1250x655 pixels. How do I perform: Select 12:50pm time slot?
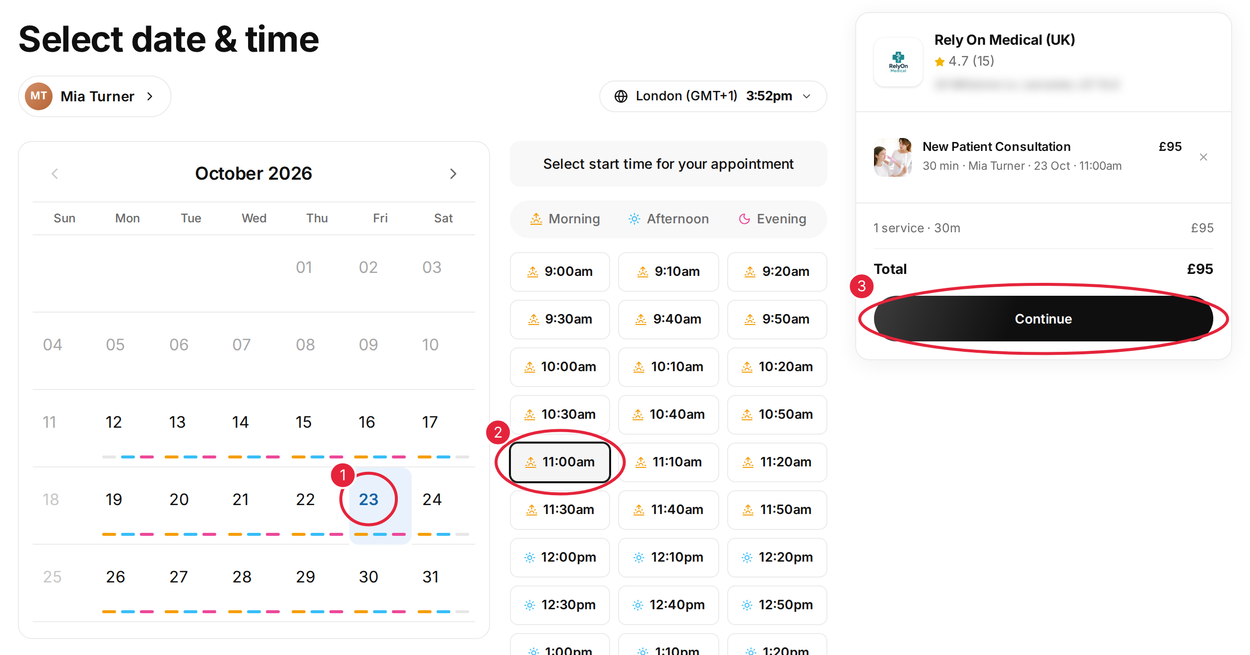[x=777, y=605]
